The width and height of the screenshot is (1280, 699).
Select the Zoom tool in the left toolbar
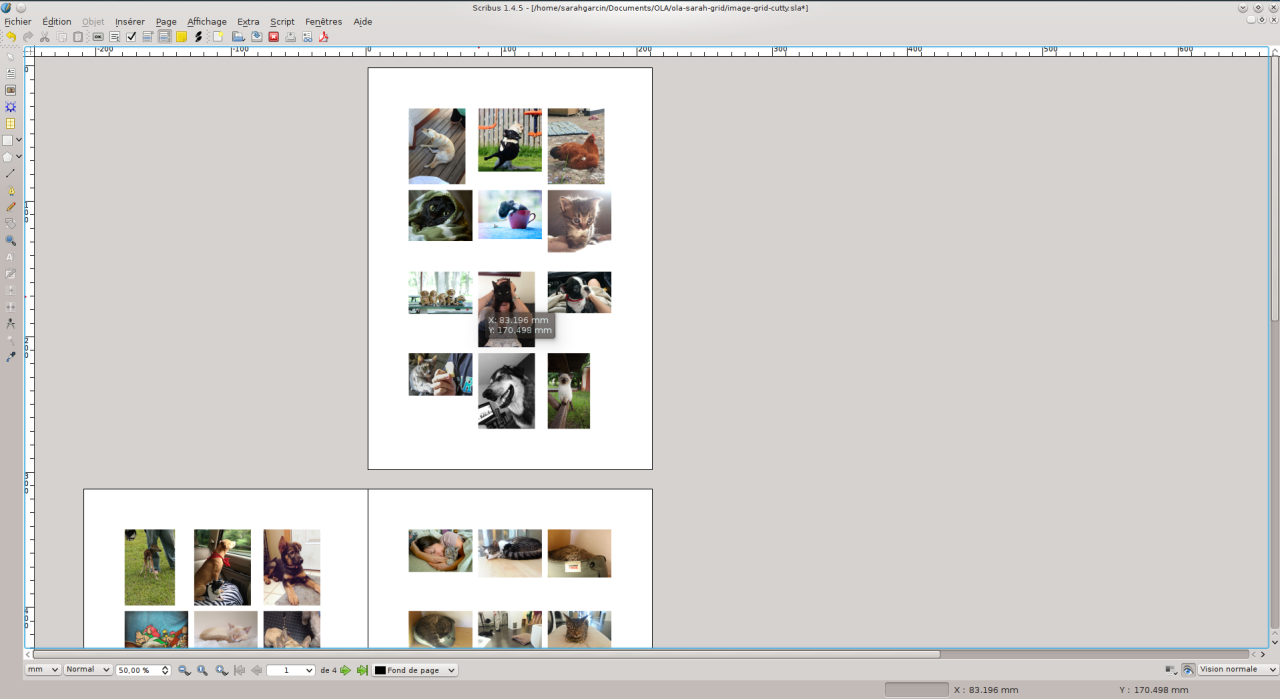[x=11, y=238]
